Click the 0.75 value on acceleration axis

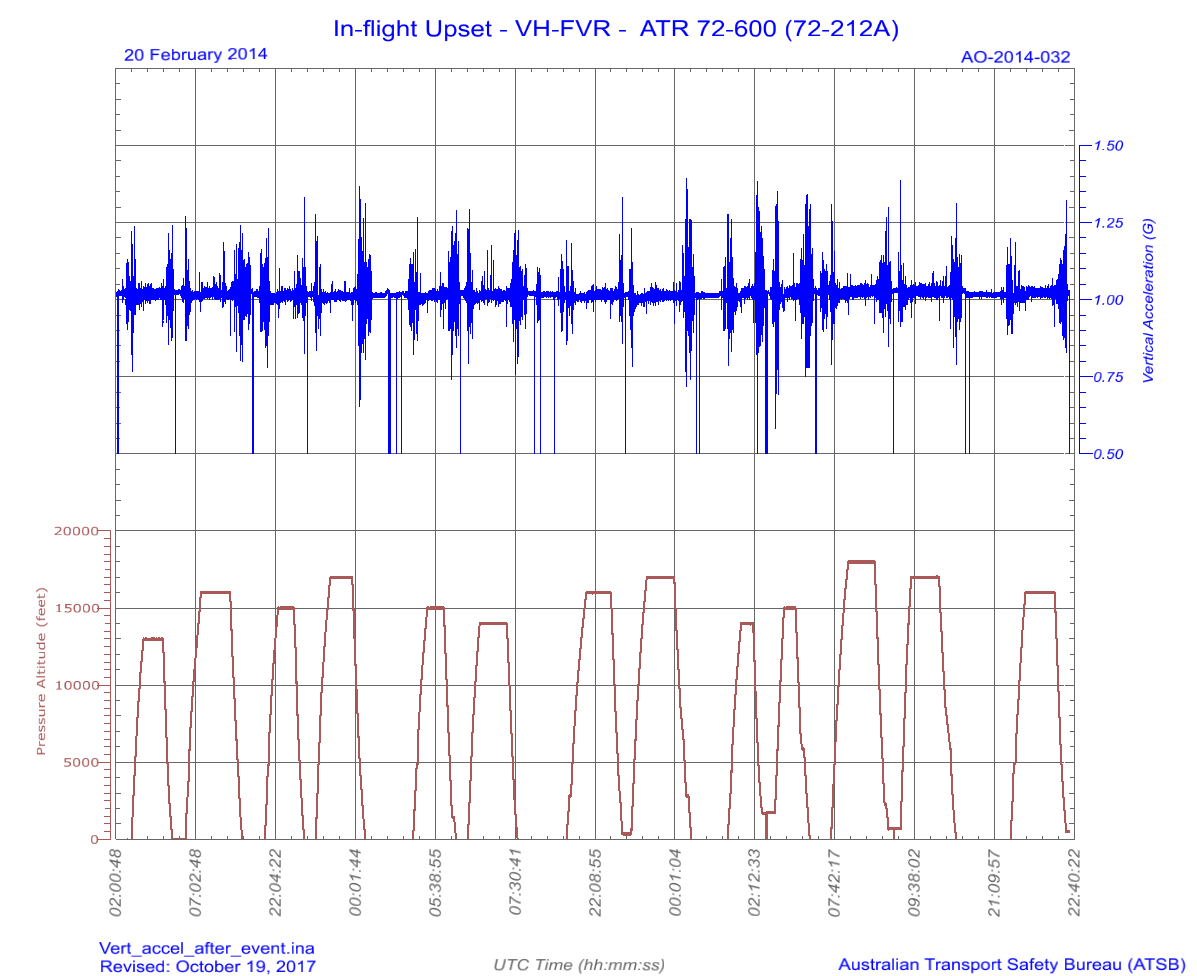tap(1108, 377)
